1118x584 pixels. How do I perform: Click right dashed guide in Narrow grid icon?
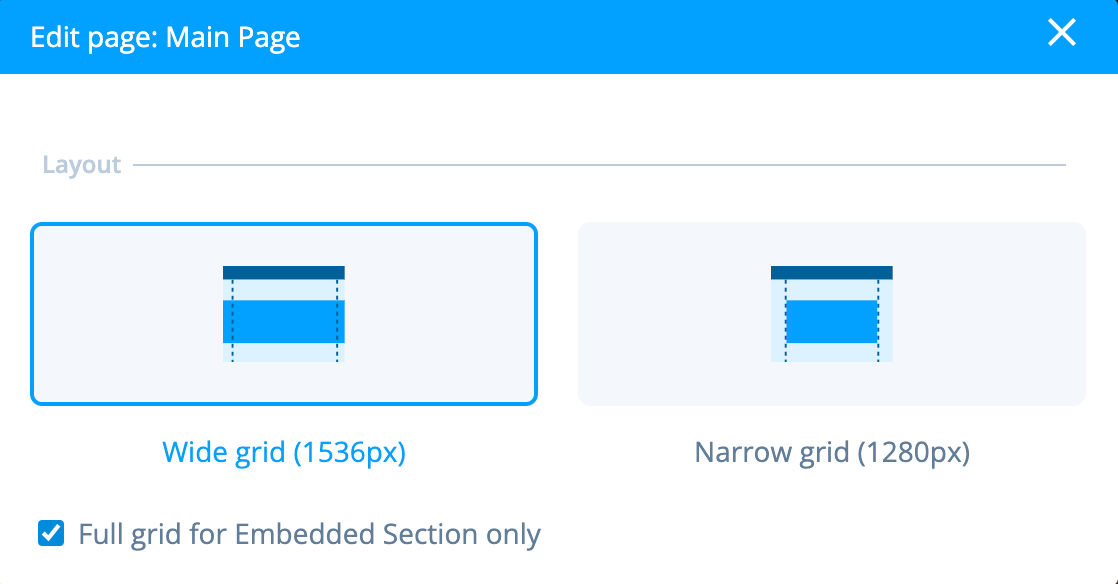[878, 321]
